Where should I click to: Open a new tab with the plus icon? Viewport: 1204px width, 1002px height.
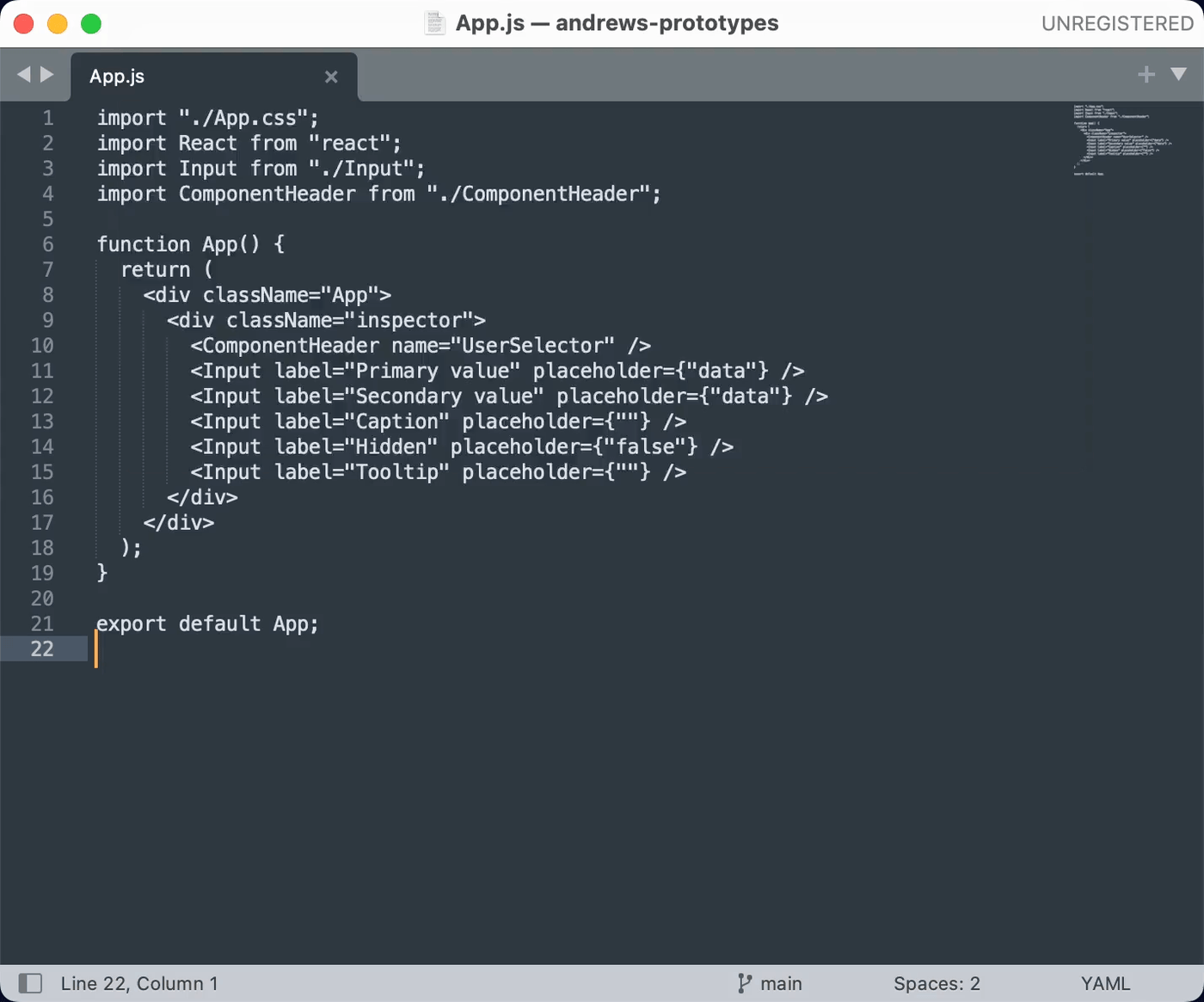[1146, 75]
